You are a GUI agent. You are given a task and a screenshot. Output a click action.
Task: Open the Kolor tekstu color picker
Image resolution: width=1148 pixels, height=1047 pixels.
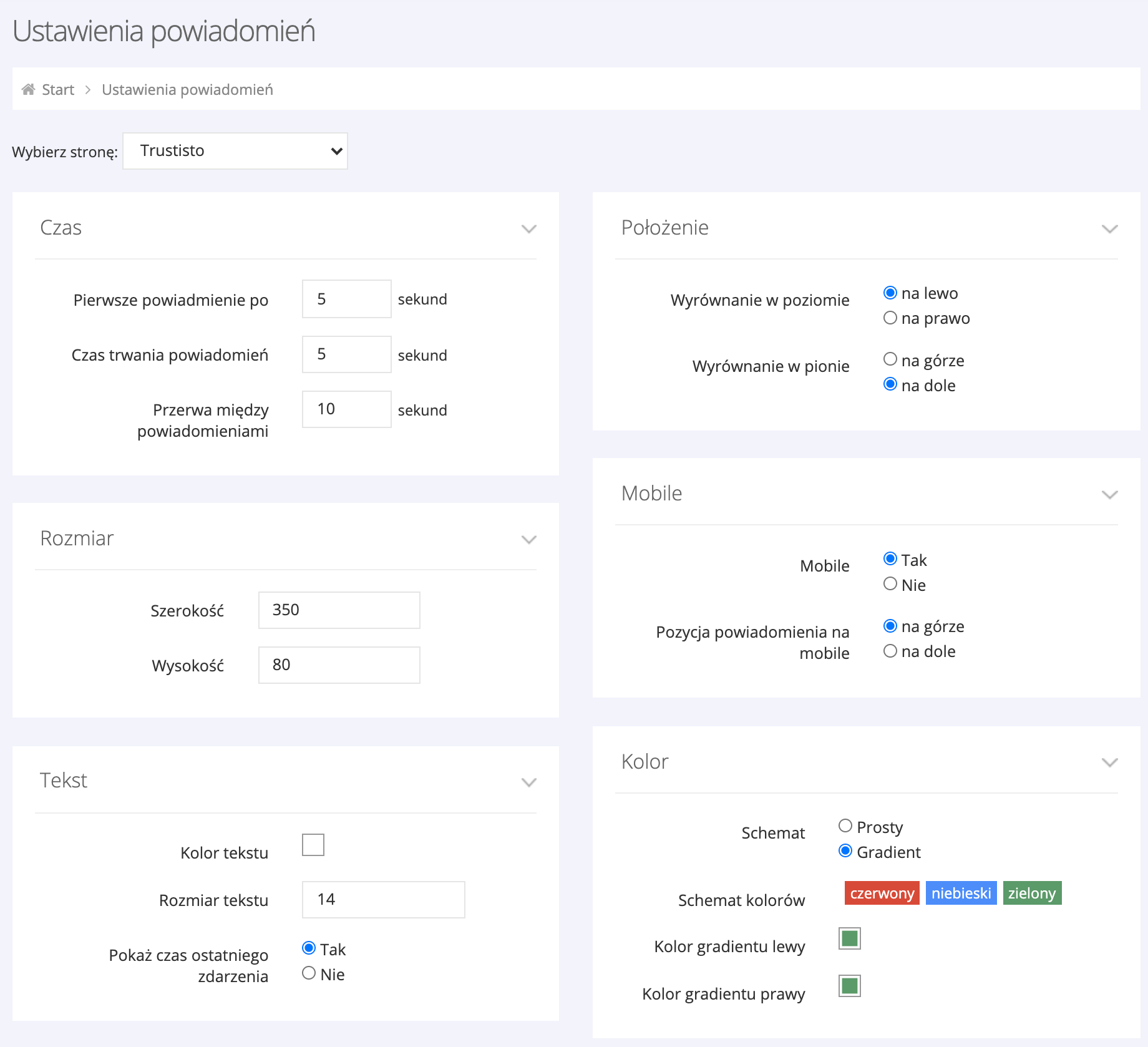coord(313,845)
